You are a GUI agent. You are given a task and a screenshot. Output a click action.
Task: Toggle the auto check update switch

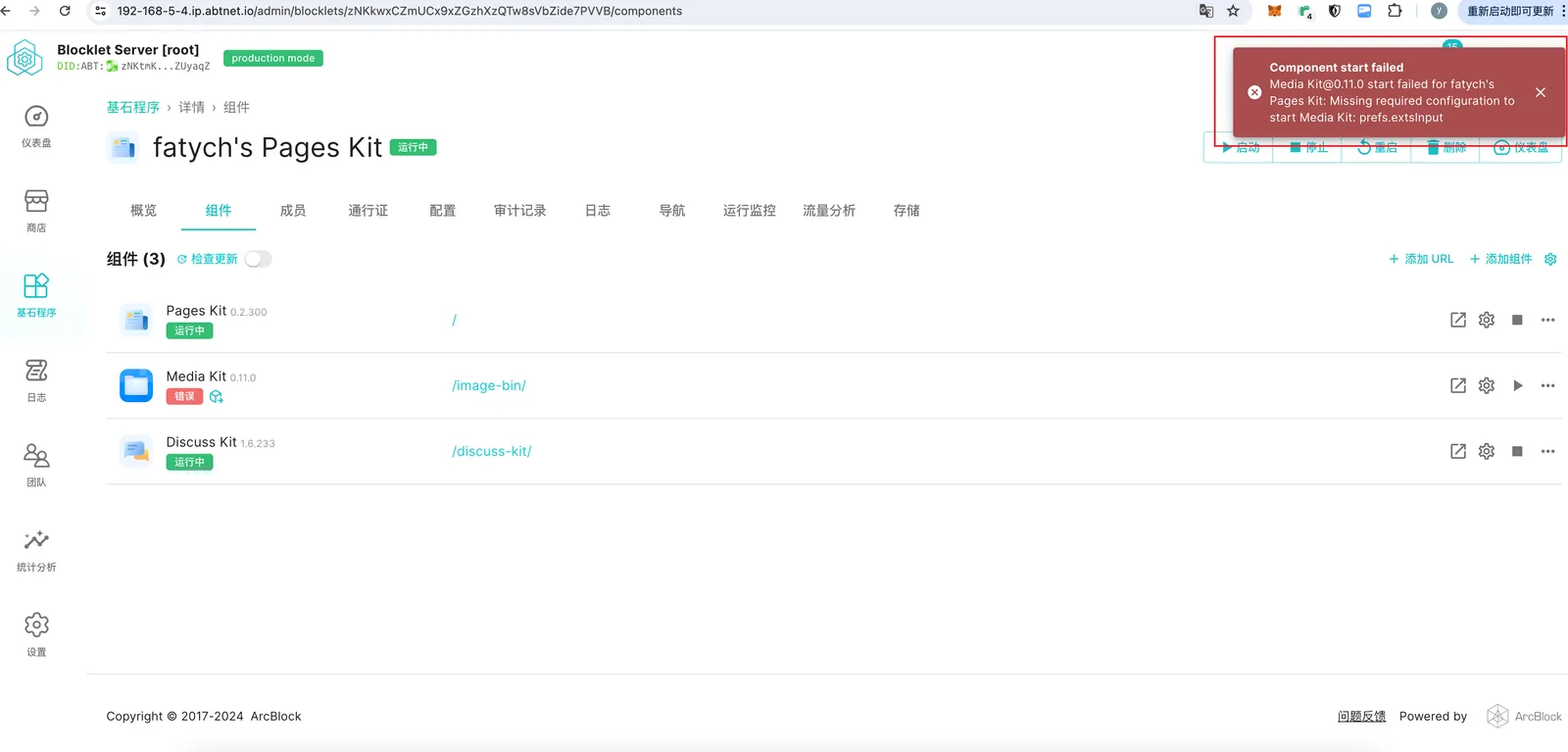[258, 259]
